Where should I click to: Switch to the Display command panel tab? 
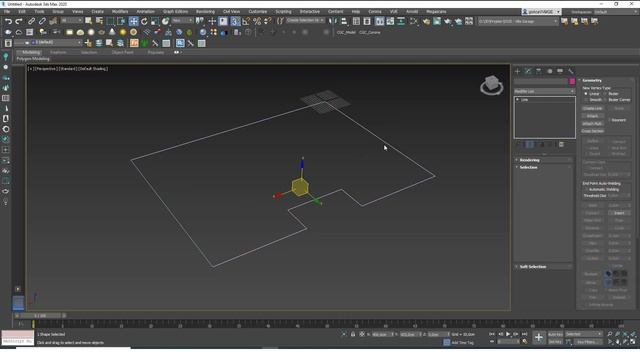click(x=560, y=71)
